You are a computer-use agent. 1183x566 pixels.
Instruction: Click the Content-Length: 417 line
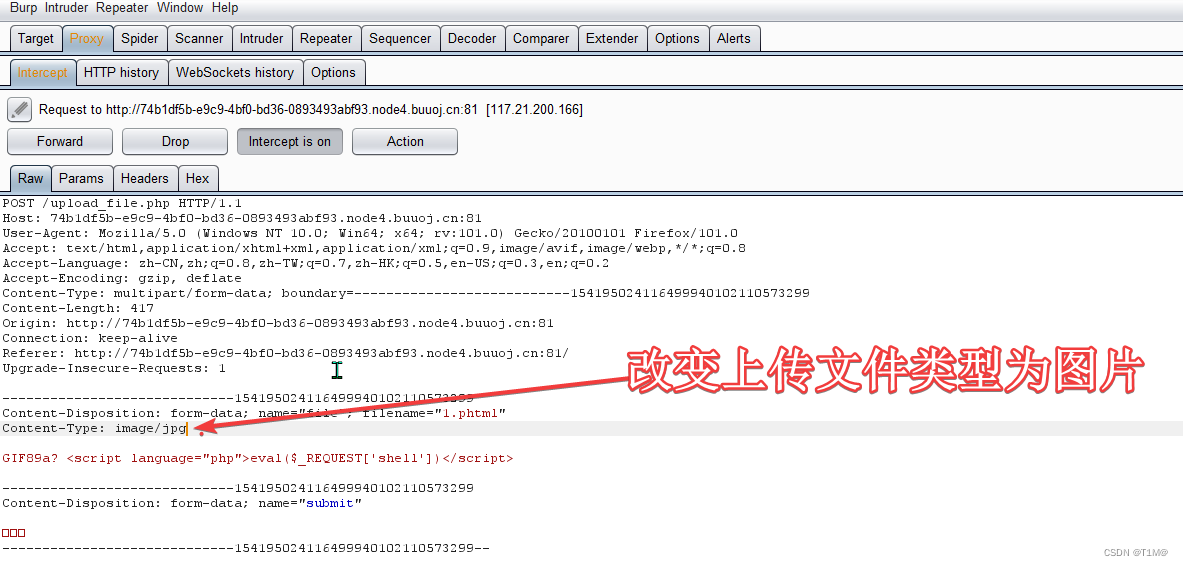point(78,308)
